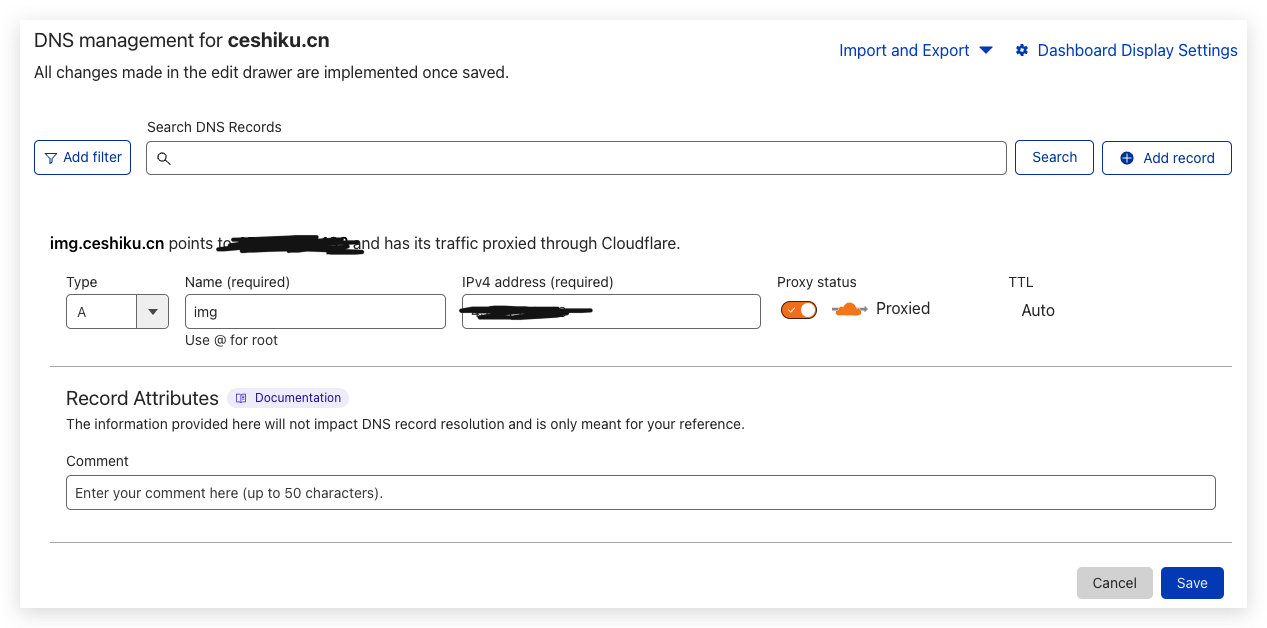Click the magnifier icon in search box

(x=164, y=158)
